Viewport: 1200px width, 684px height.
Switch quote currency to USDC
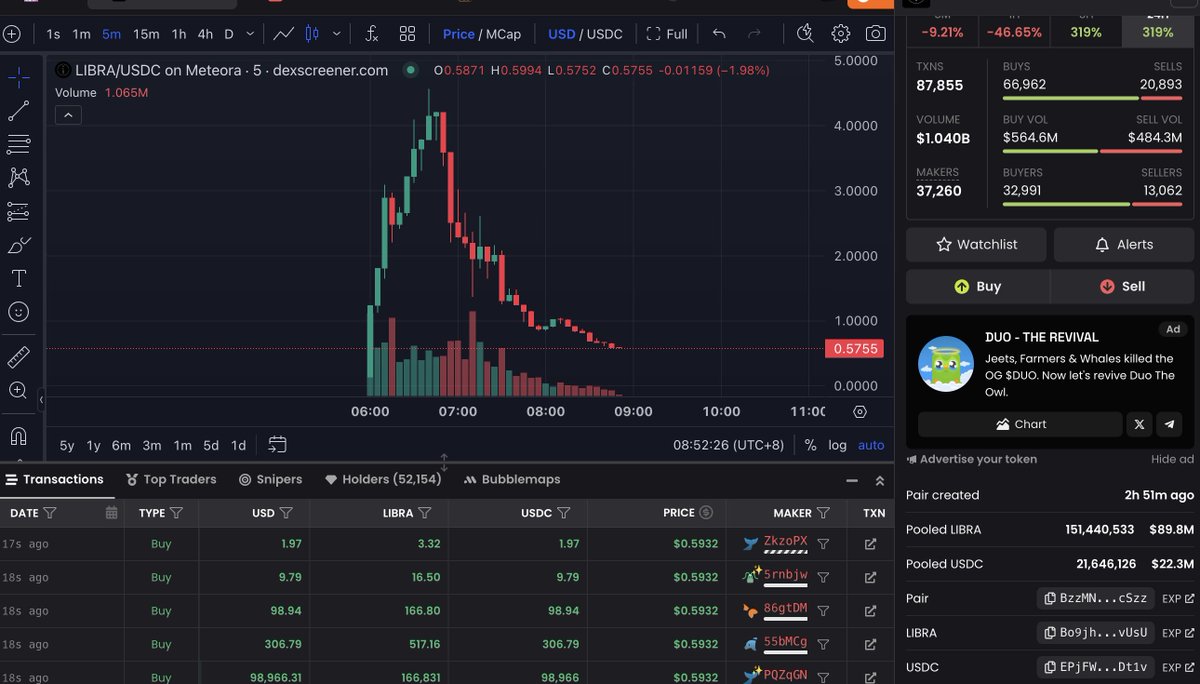click(604, 34)
